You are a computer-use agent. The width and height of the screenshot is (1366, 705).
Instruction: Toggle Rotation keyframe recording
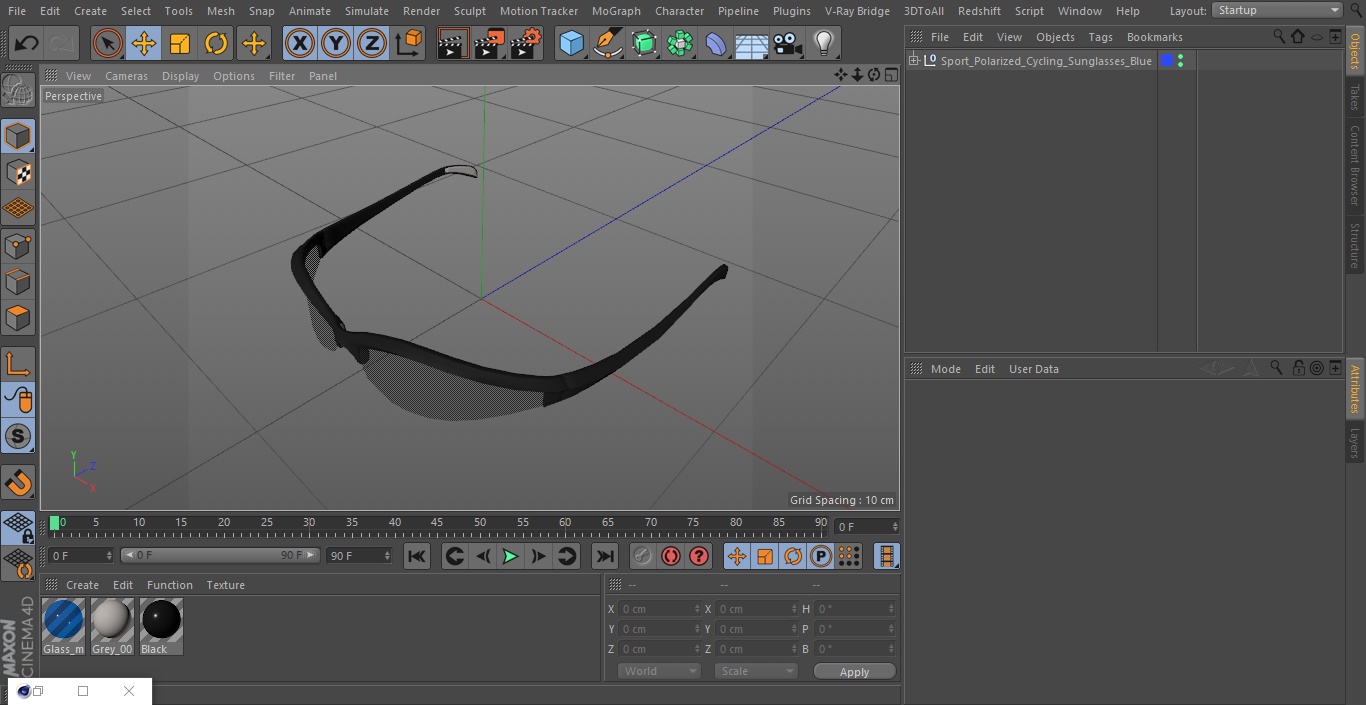(793, 556)
